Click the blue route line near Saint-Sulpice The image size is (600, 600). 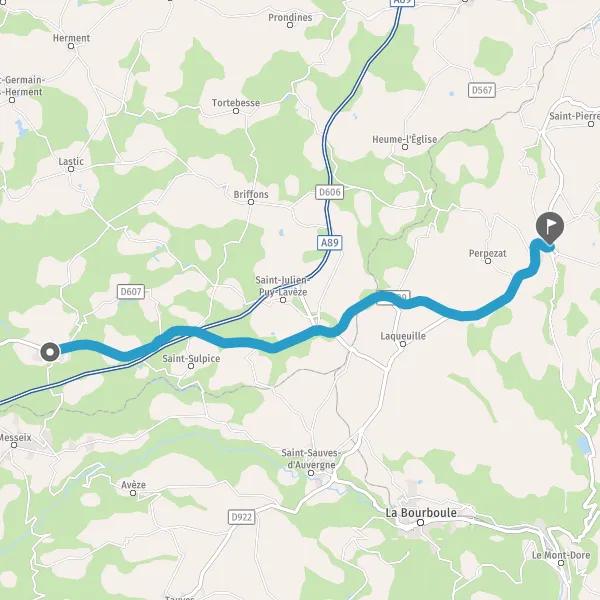pyautogui.click(x=207, y=336)
